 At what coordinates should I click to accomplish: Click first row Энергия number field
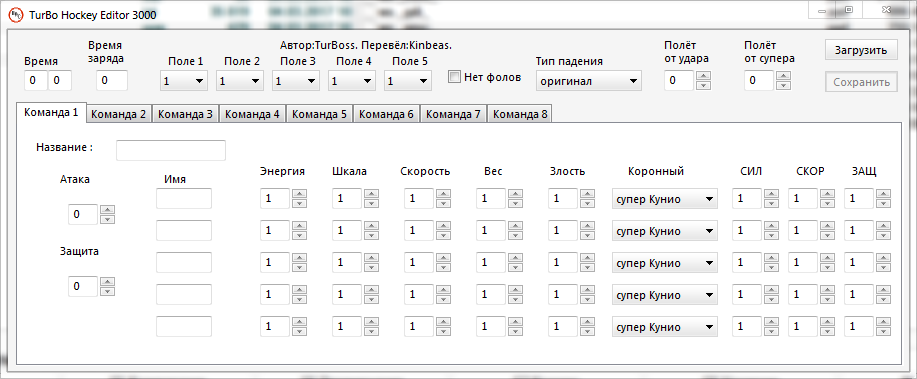[275, 199]
